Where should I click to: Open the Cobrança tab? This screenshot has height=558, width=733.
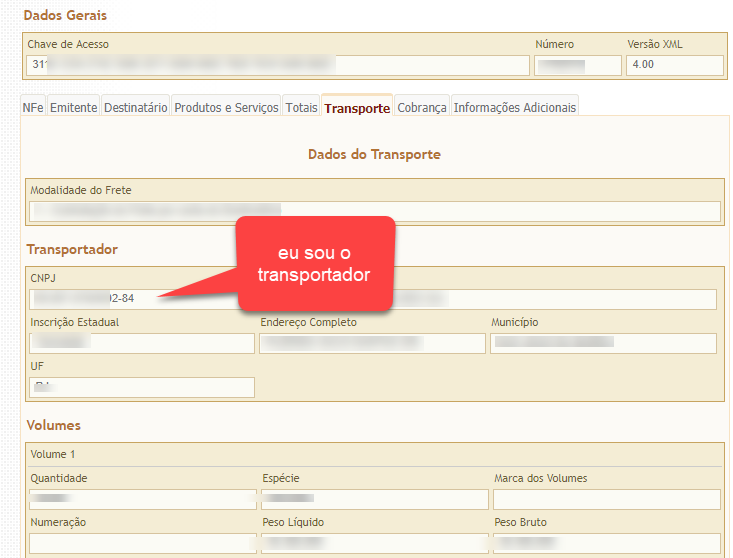[422, 107]
